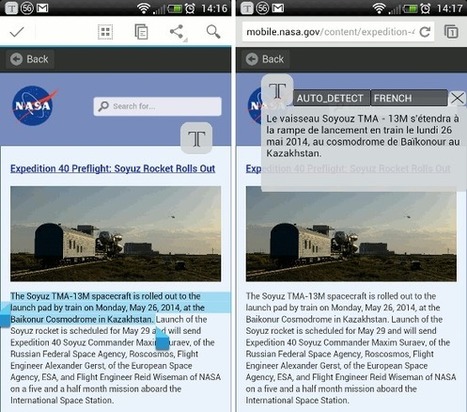Image resolution: width=467 pixels, height=412 pixels.
Task: Tap highlighted text 'The Soyuz TMA-13M spacecraft' on left screen
Action: (71, 296)
